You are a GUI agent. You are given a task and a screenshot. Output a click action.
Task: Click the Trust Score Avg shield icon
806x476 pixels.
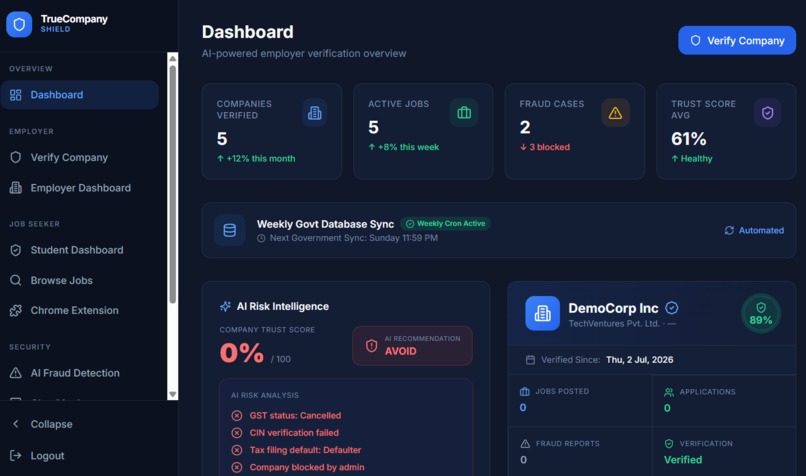(x=767, y=113)
